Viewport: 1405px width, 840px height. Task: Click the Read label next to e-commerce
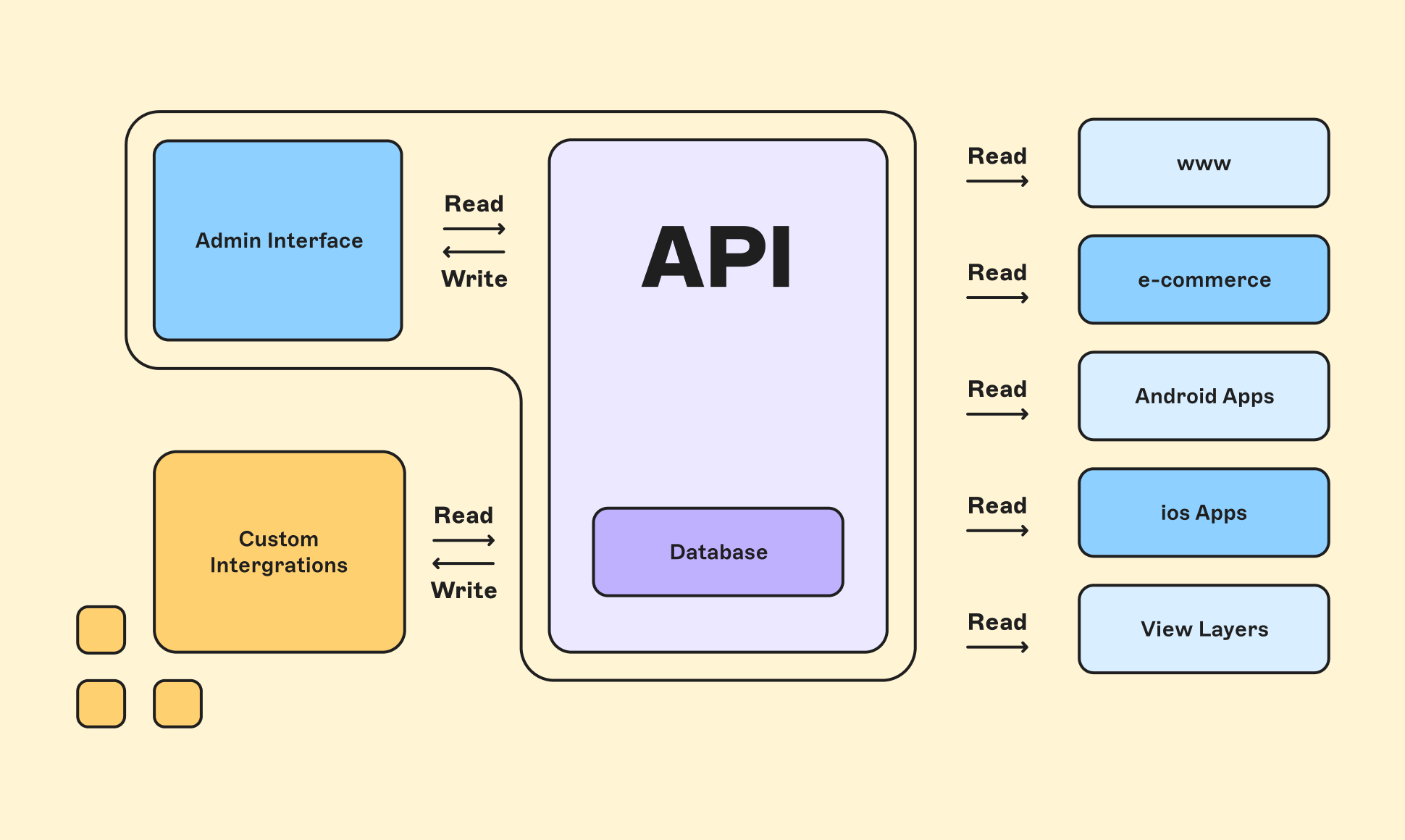pos(997,272)
